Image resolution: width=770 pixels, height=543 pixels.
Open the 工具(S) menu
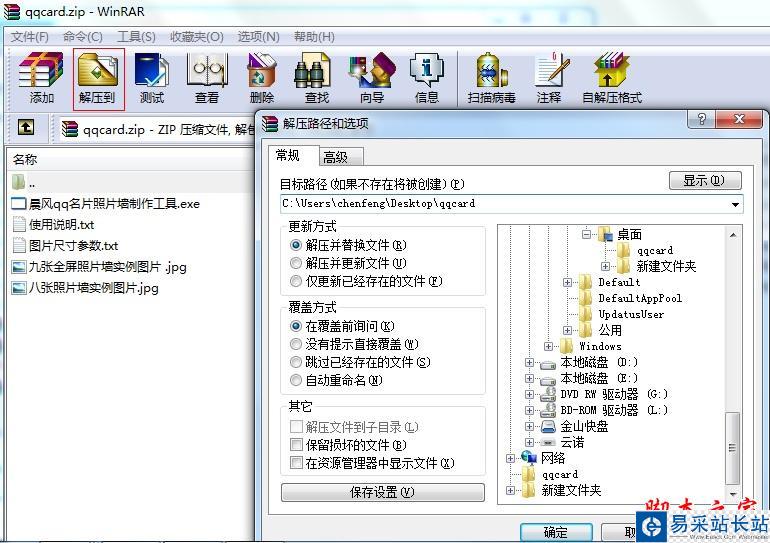(x=136, y=37)
